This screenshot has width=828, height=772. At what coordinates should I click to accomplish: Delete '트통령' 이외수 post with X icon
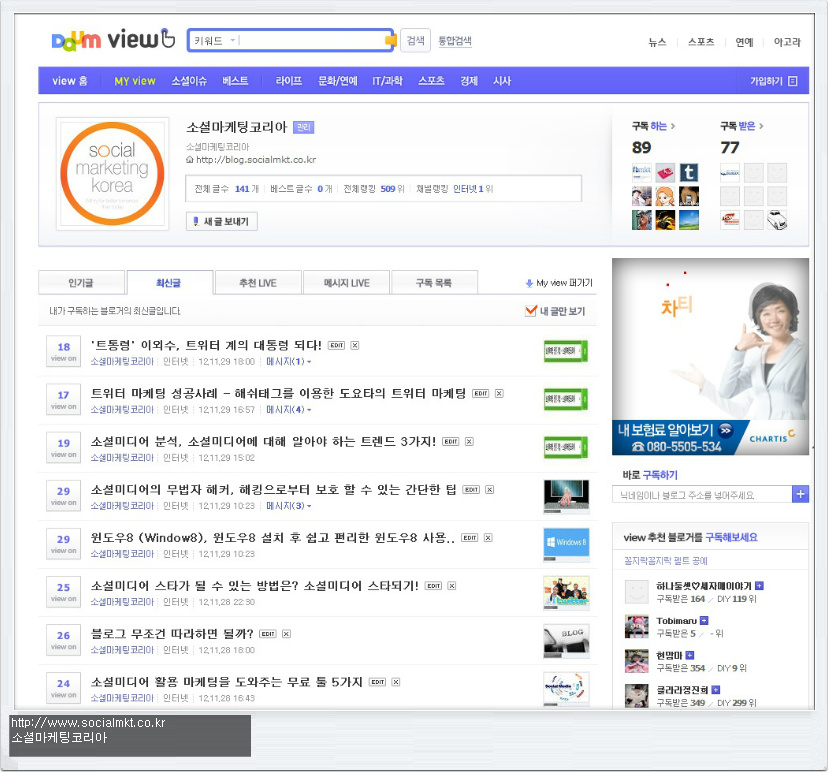[x=355, y=345]
